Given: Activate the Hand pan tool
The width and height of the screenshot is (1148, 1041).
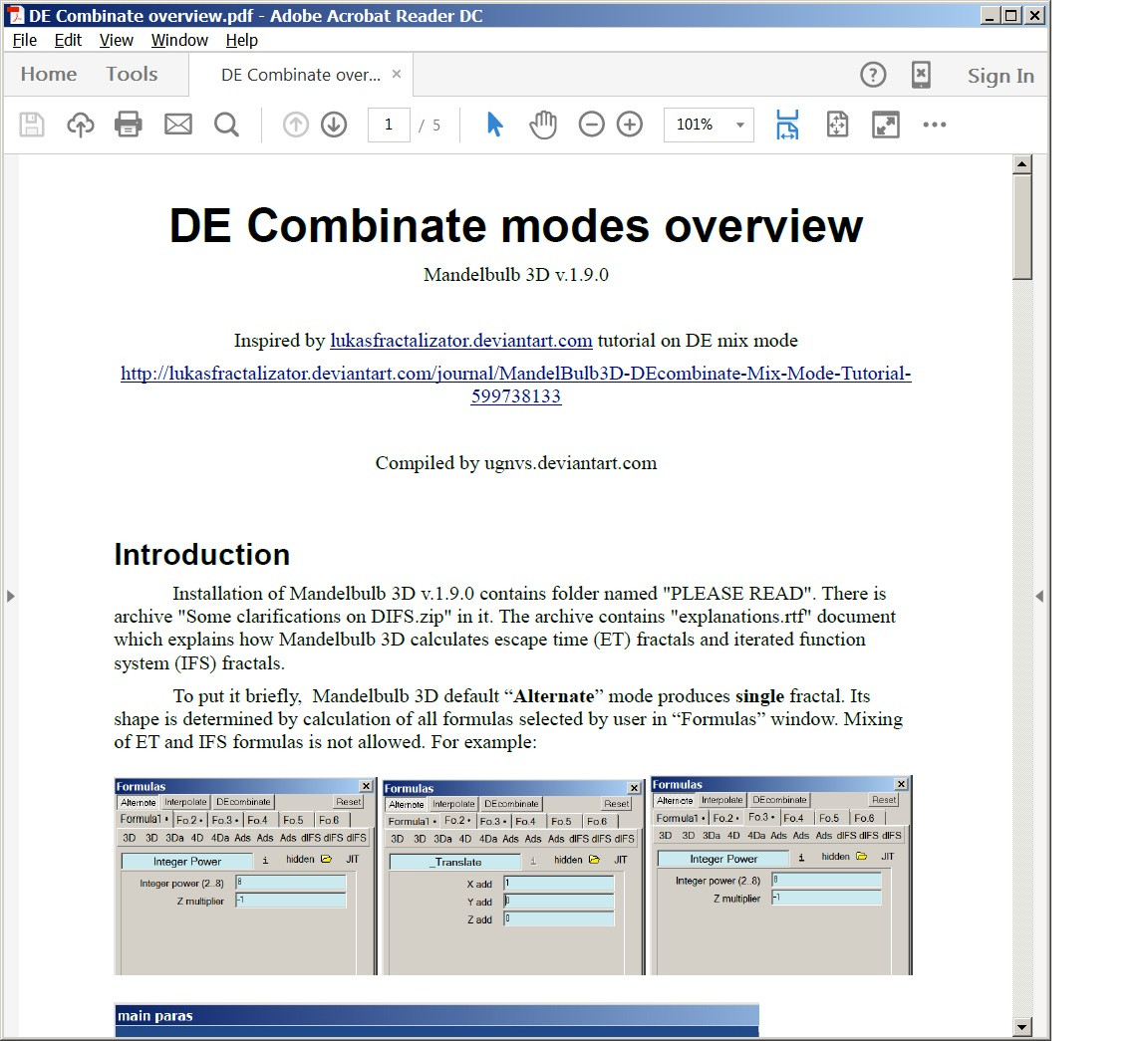Looking at the screenshot, I should click(543, 125).
